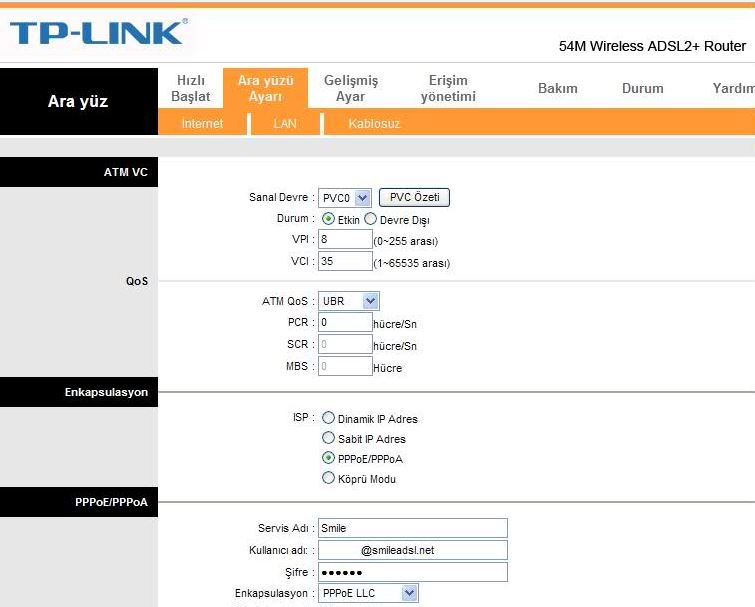Open the Enkapsulasyon PPPoE LLC dropdown

tap(367, 593)
